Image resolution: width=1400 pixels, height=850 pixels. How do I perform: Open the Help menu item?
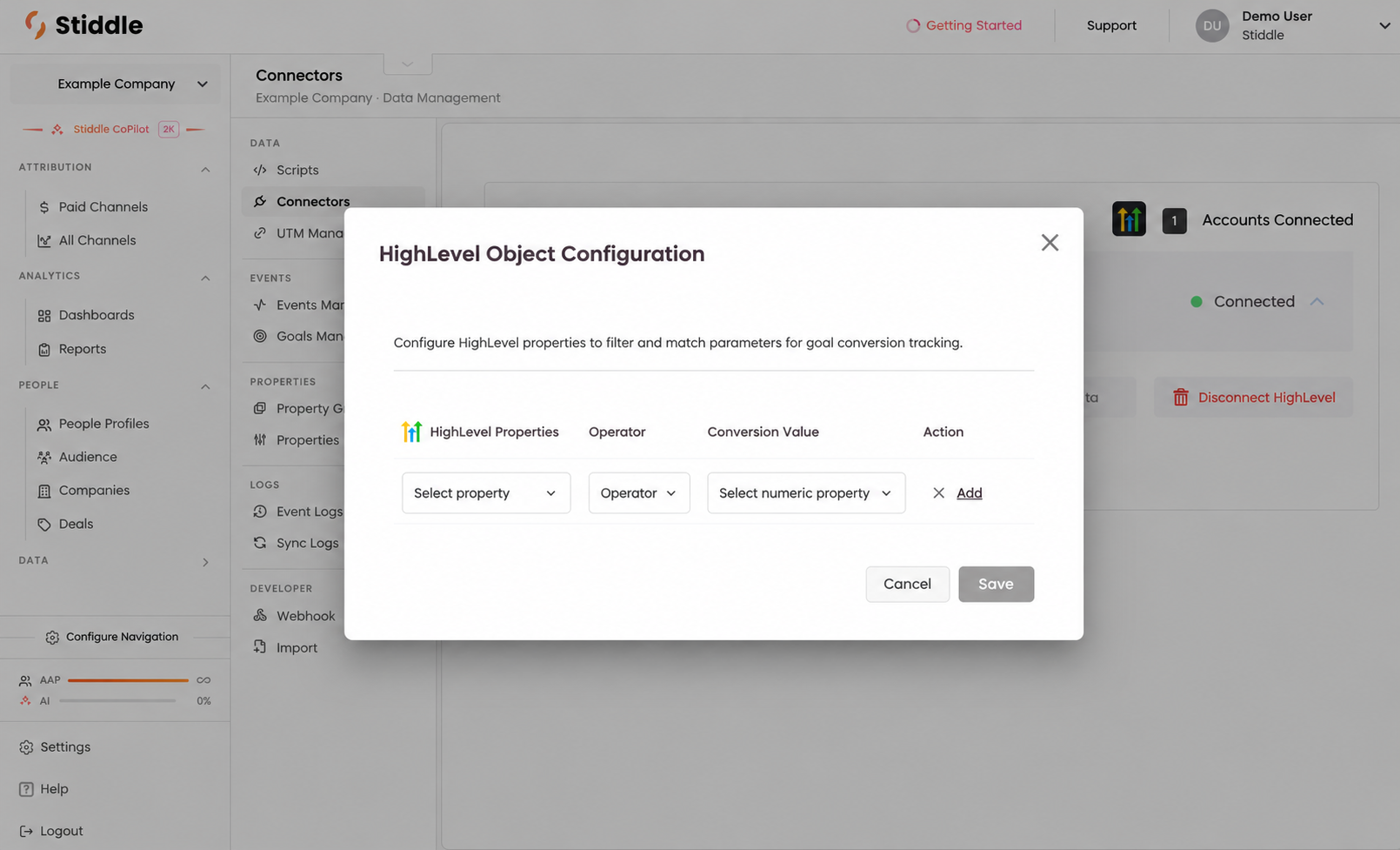(x=43, y=789)
